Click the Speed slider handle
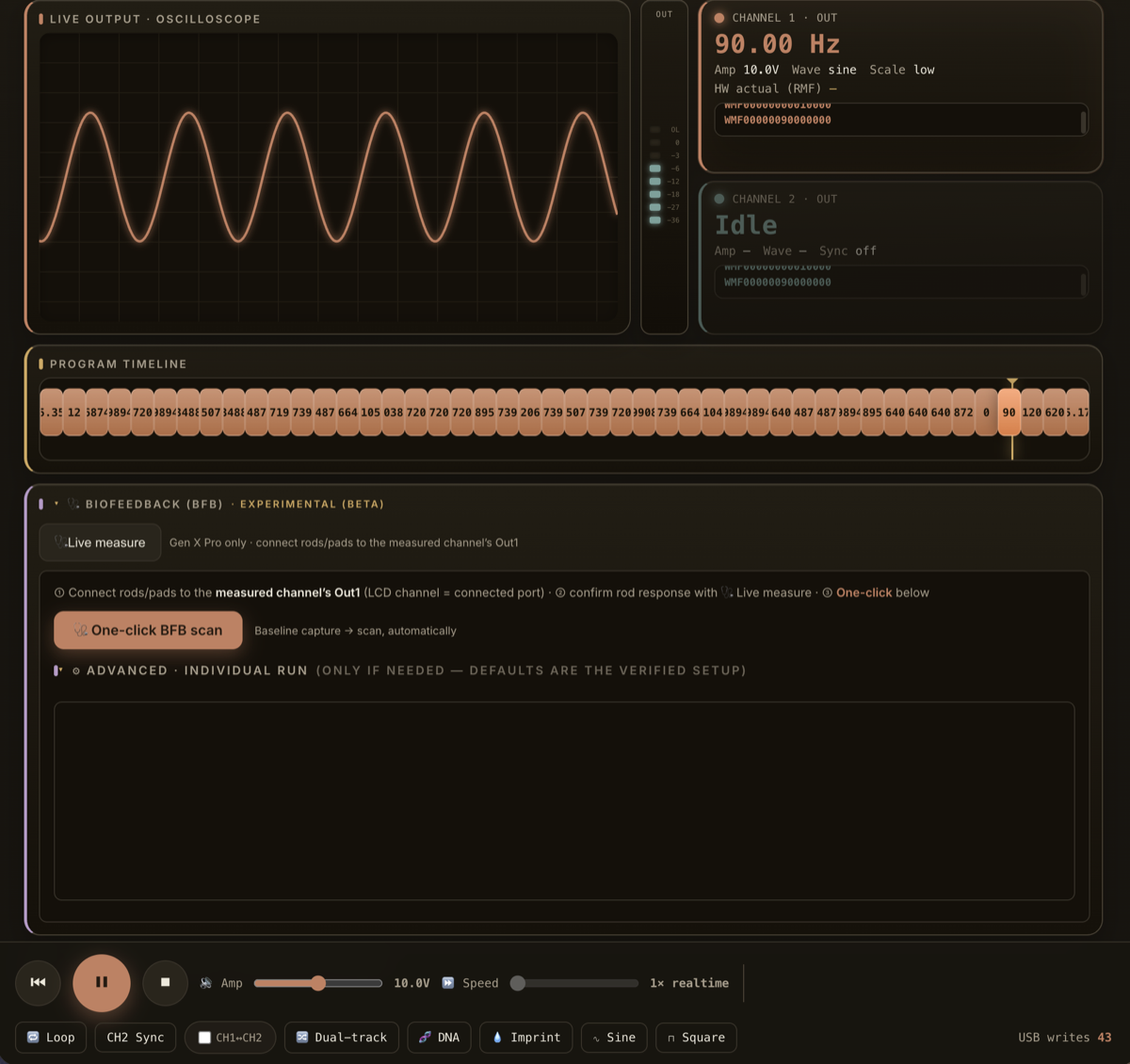Screen dimensions: 1130x1064 pos(517,983)
